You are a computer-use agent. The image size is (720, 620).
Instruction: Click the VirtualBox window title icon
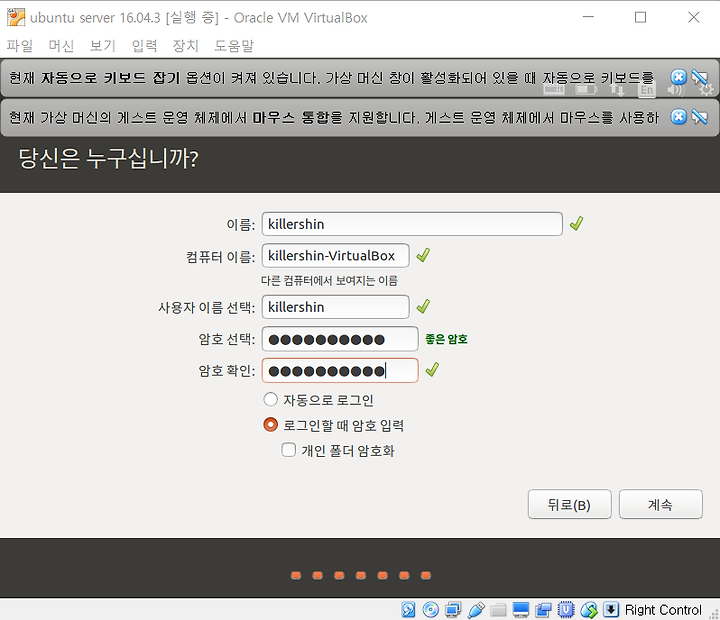[16, 17]
